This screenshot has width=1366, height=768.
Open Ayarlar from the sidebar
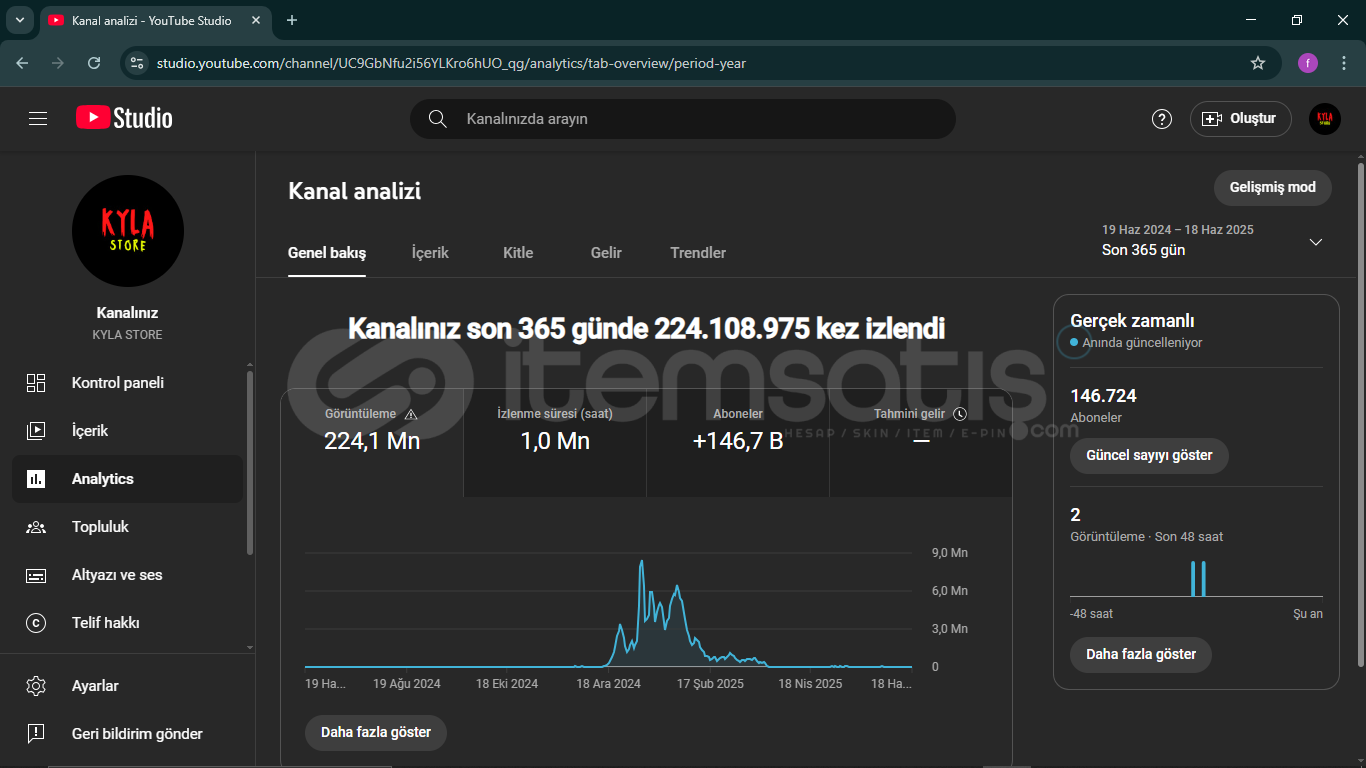point(128,686)
